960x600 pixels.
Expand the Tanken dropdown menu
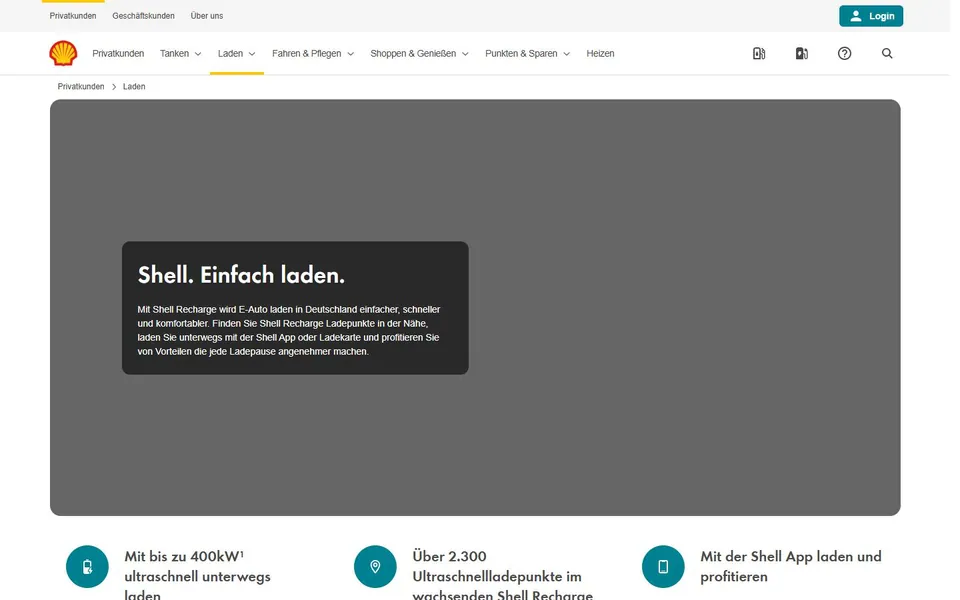(181, 53)
